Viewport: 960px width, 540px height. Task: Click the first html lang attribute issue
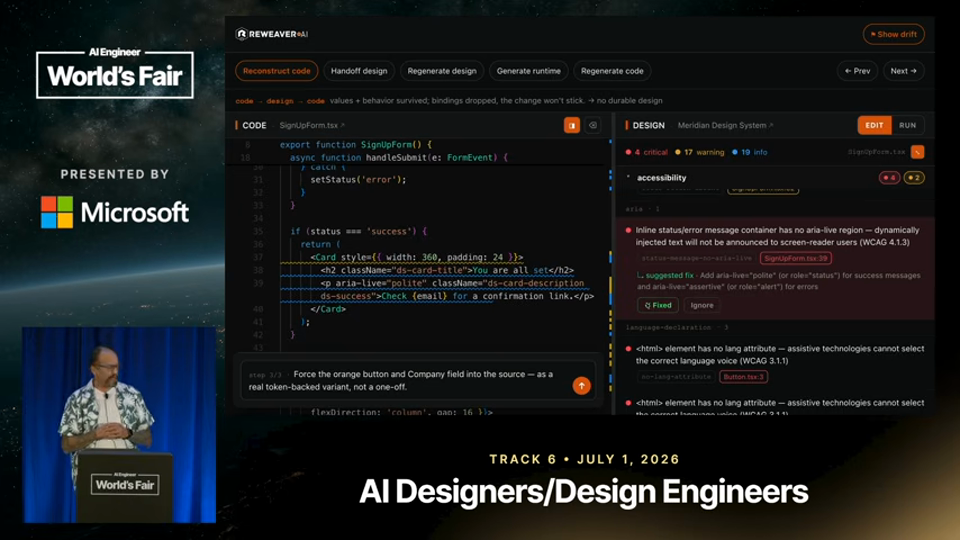coord(779,354)
